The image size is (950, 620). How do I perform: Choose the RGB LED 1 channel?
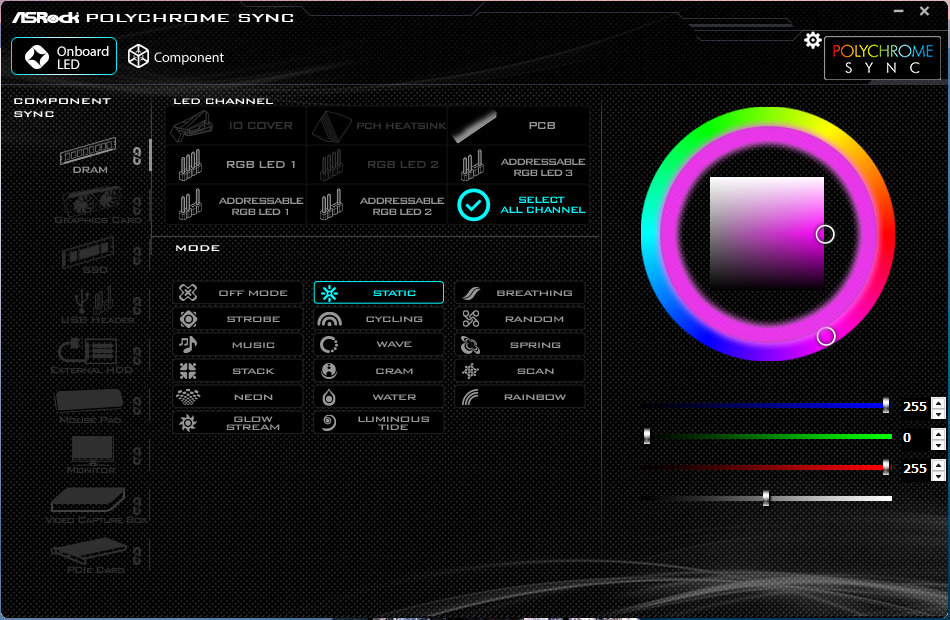tap(236, 164)
